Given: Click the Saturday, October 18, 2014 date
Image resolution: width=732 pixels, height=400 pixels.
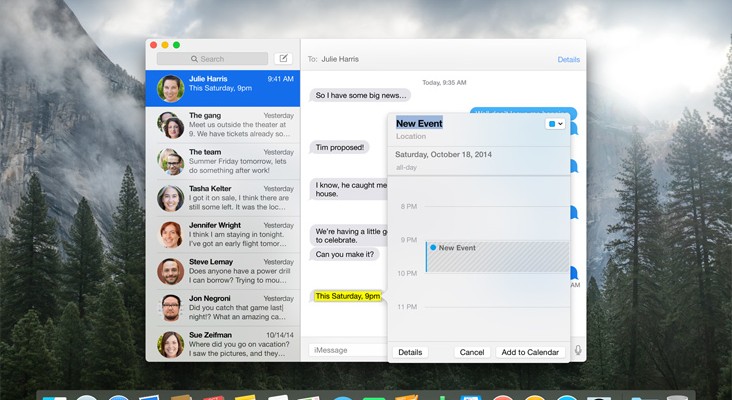Looking at the screenshot, I should coord(445,155).
